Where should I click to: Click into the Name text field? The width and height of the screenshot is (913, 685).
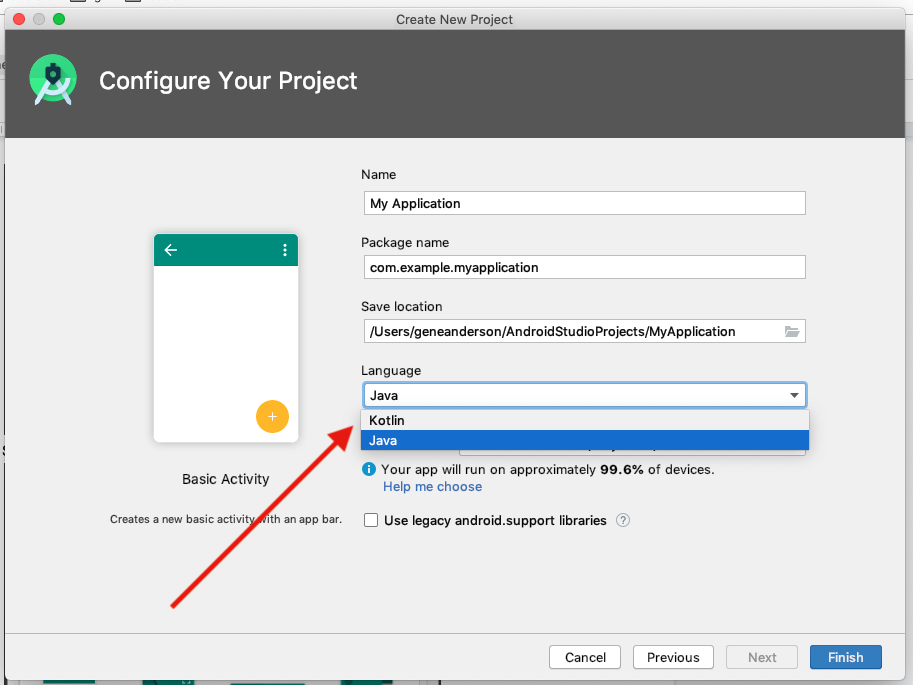click(x=583, y=203)
